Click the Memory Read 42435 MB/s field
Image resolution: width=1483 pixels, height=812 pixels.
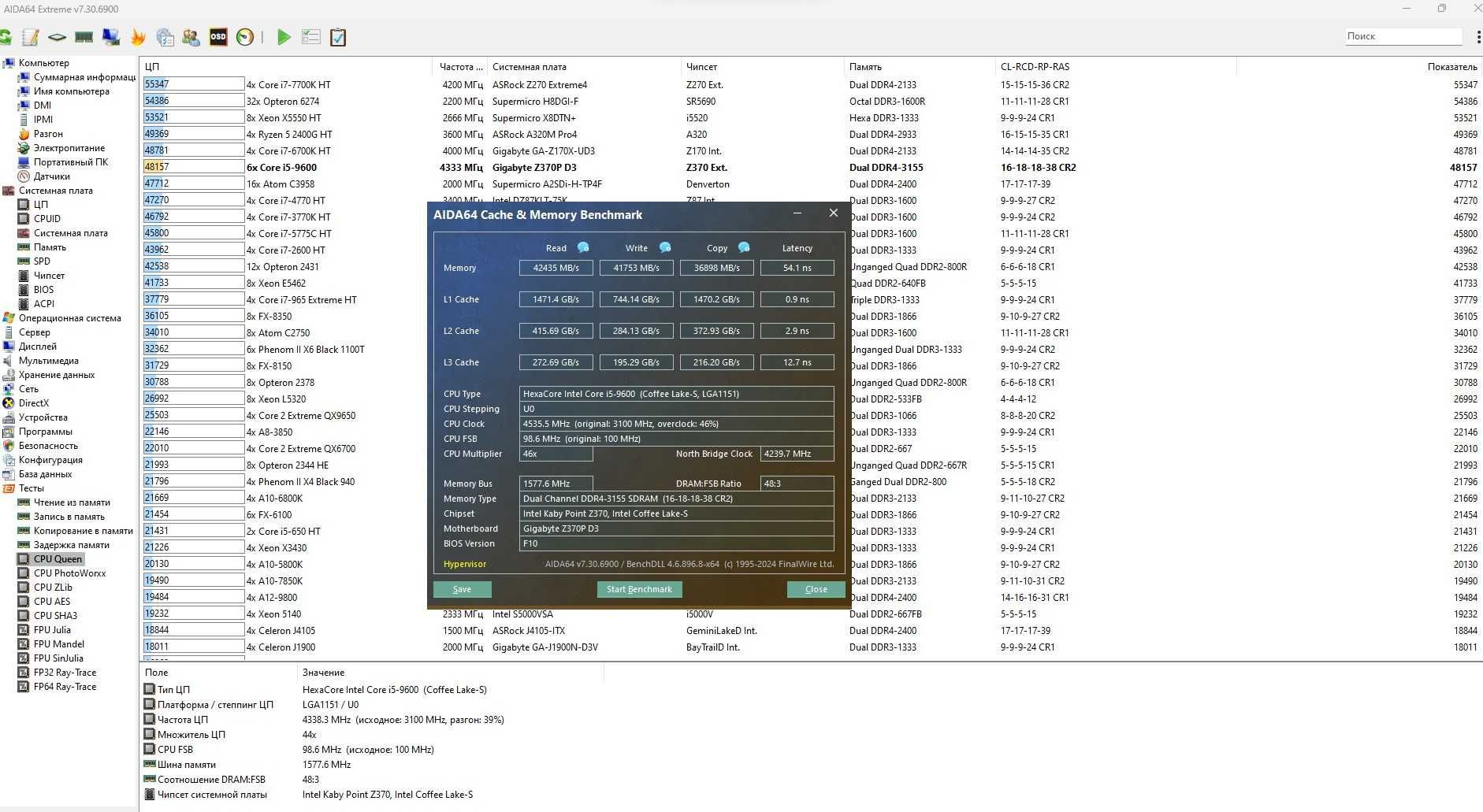click(556, 268)
